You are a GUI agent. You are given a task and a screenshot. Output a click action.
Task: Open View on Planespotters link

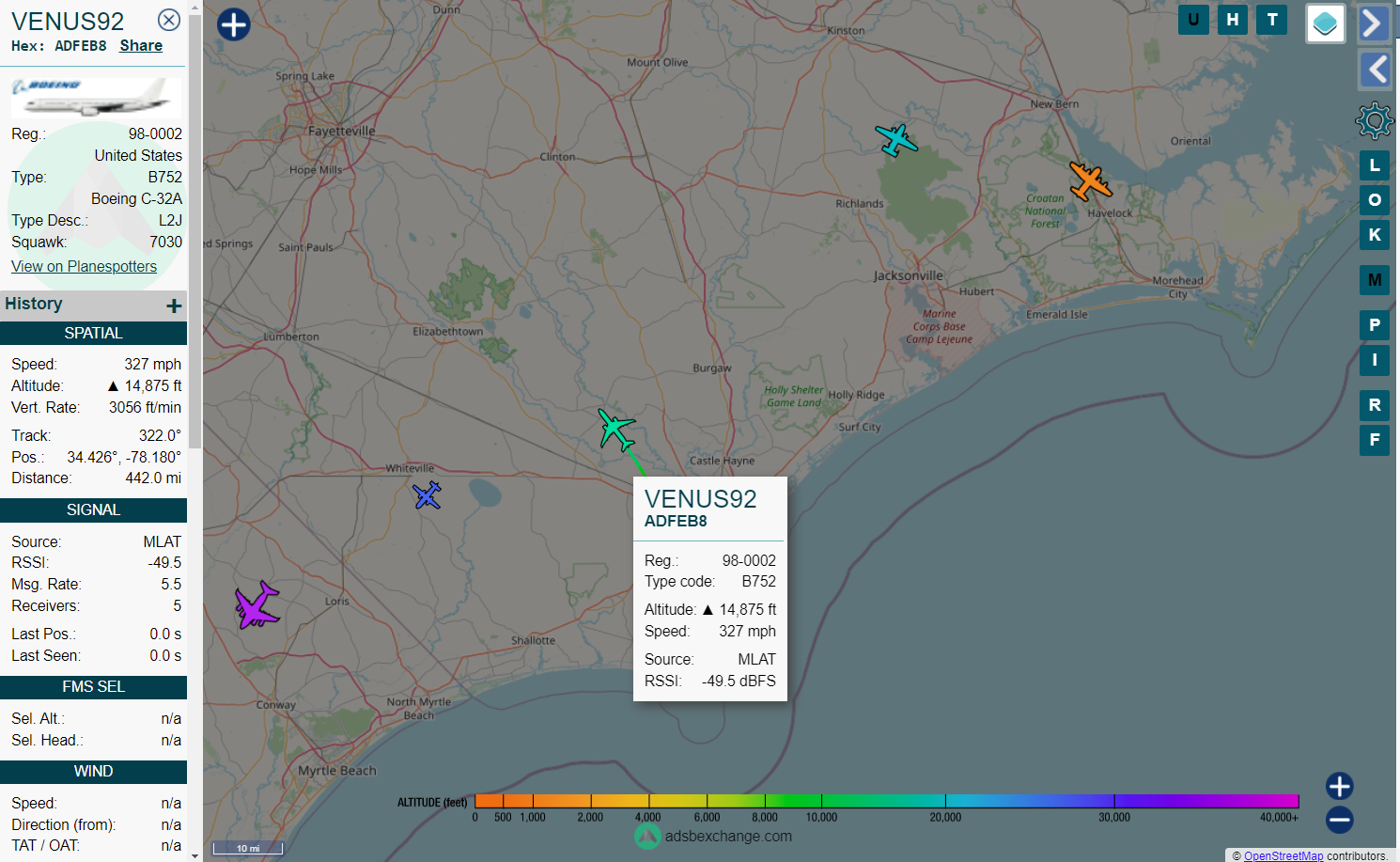click(x=84, y=266)
